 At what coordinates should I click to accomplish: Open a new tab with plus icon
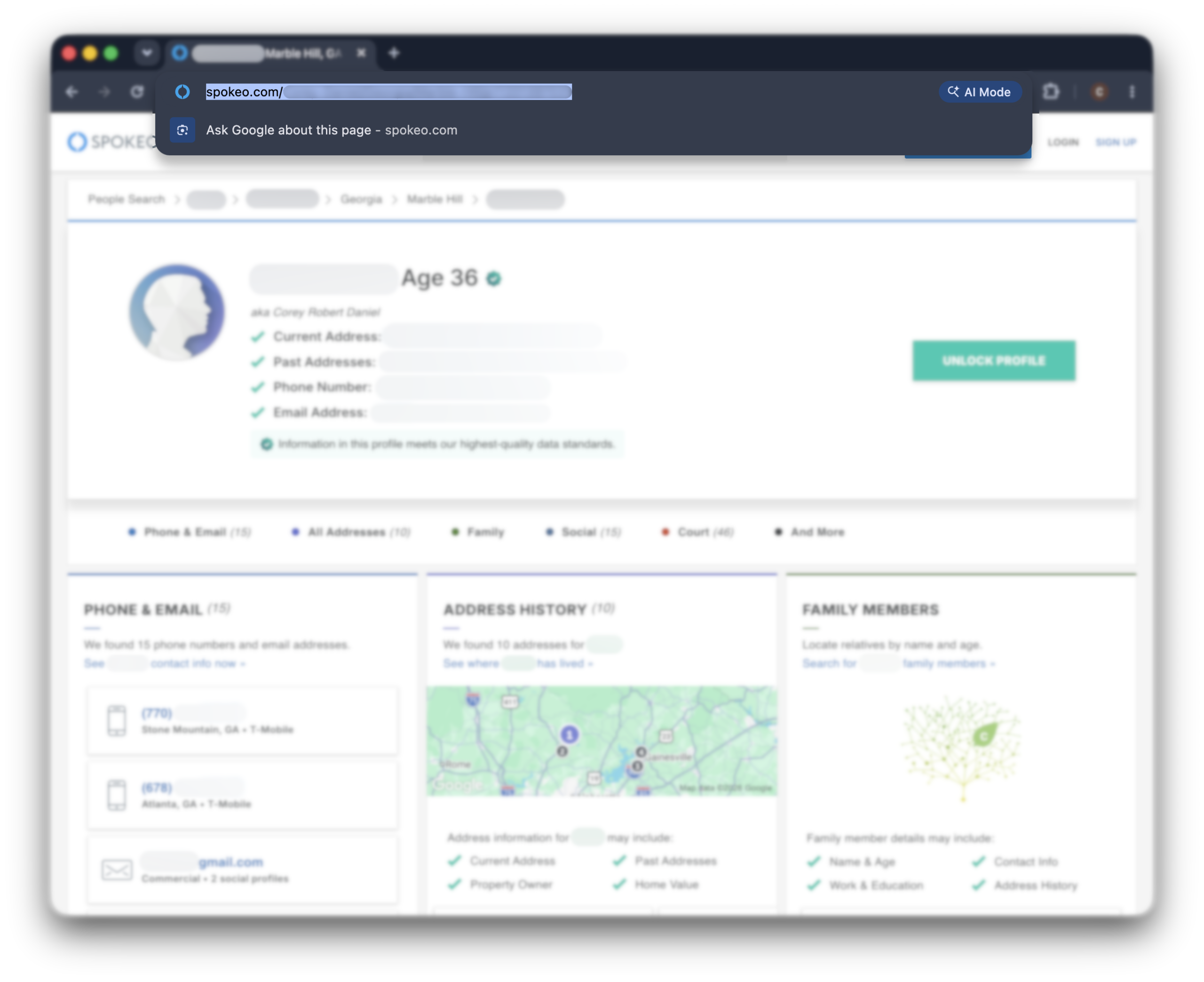click(394, 53)
